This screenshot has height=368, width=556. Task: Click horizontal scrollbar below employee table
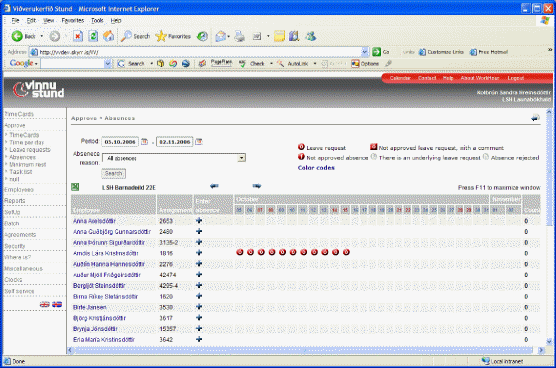304,350
